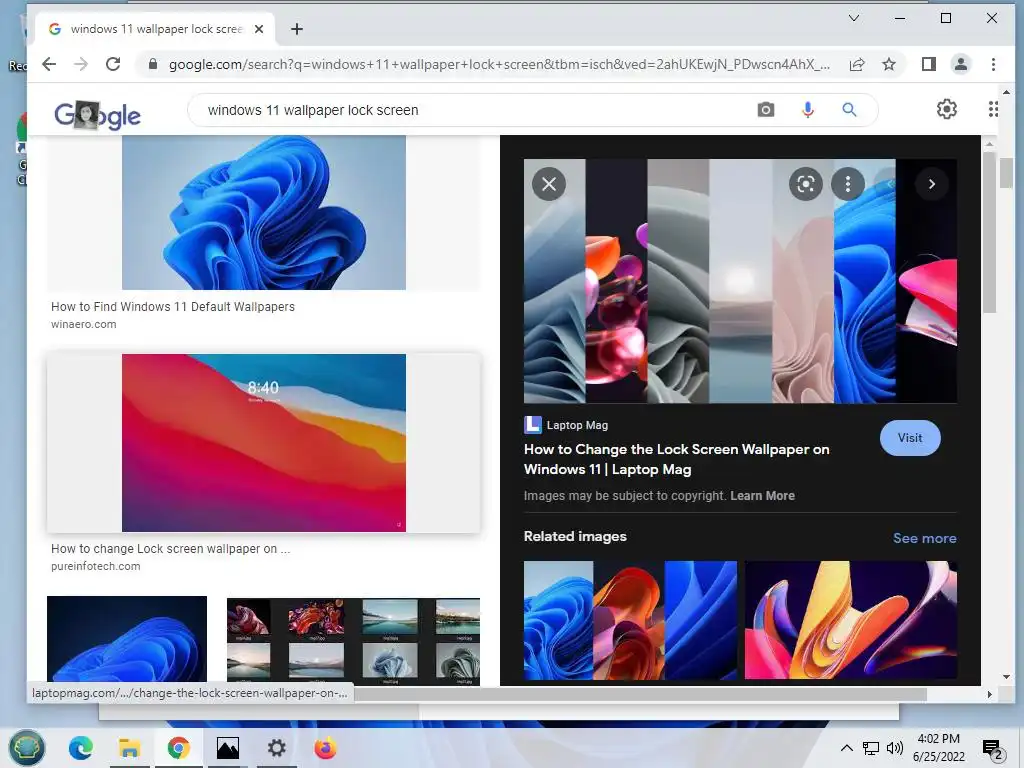Open the blue bloom related image thumbnail
1024x768 pixels.
[x=630, y=620]
